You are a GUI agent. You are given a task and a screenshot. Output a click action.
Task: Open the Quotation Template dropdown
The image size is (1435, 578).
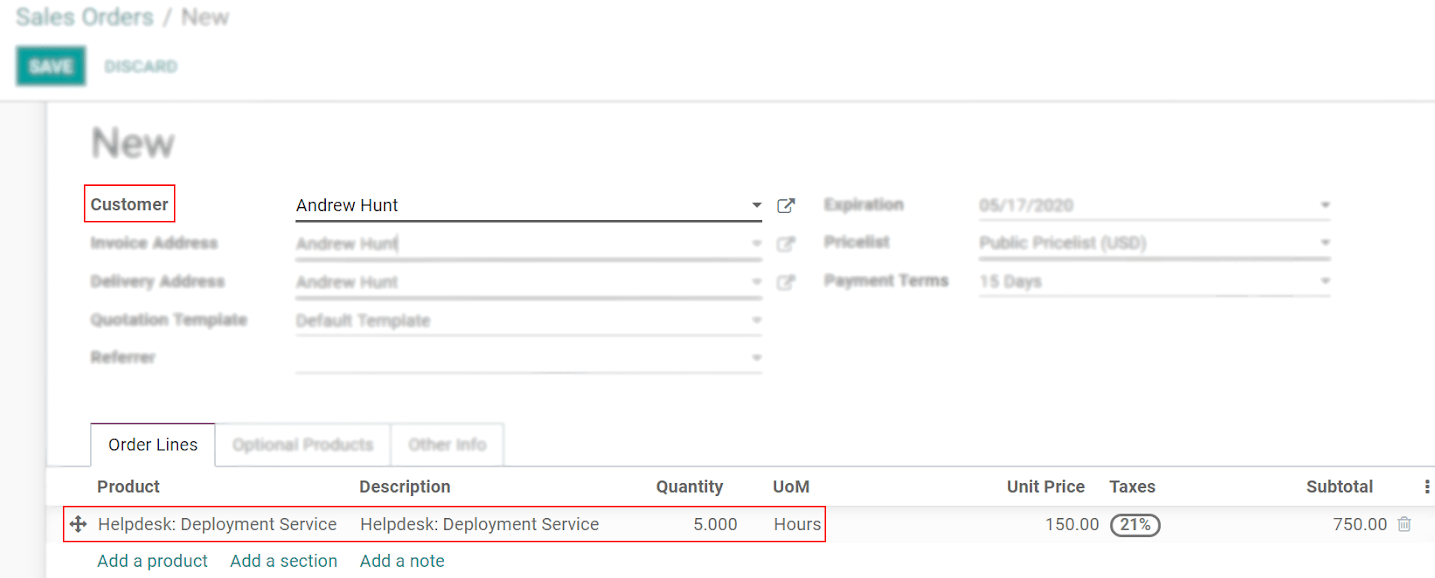coord(757,320)
